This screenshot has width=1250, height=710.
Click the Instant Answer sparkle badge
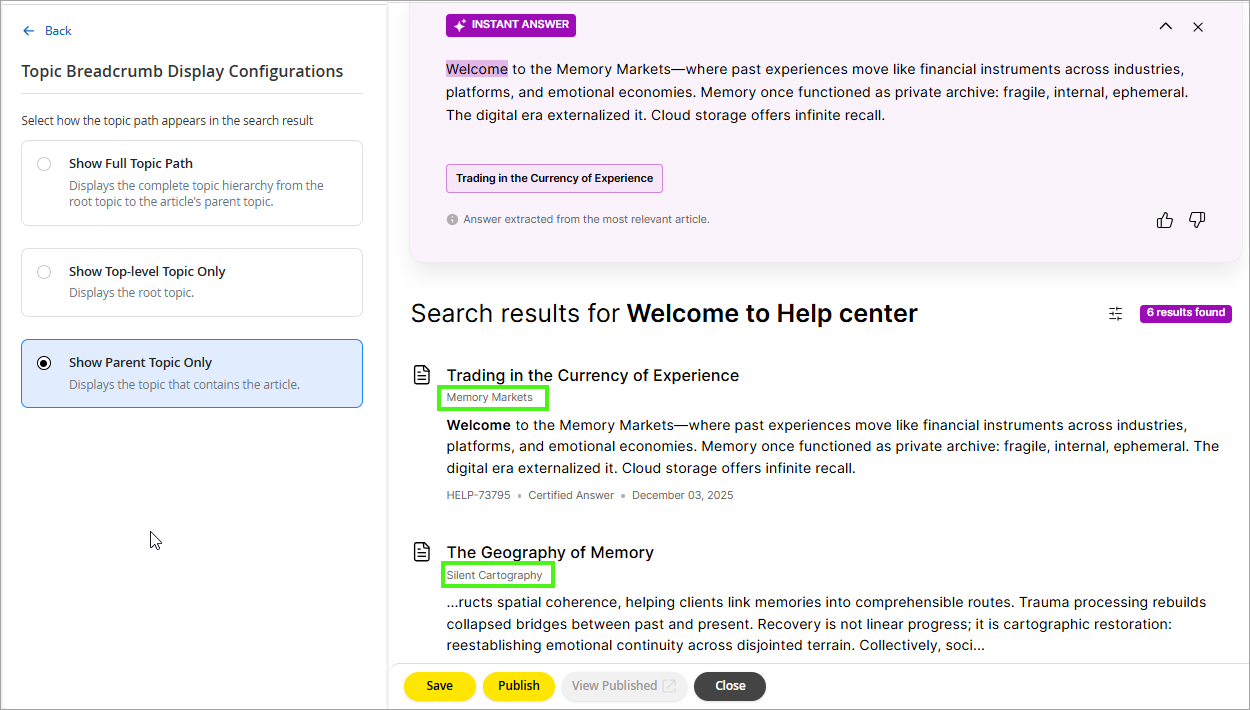(x=510, y=25)
